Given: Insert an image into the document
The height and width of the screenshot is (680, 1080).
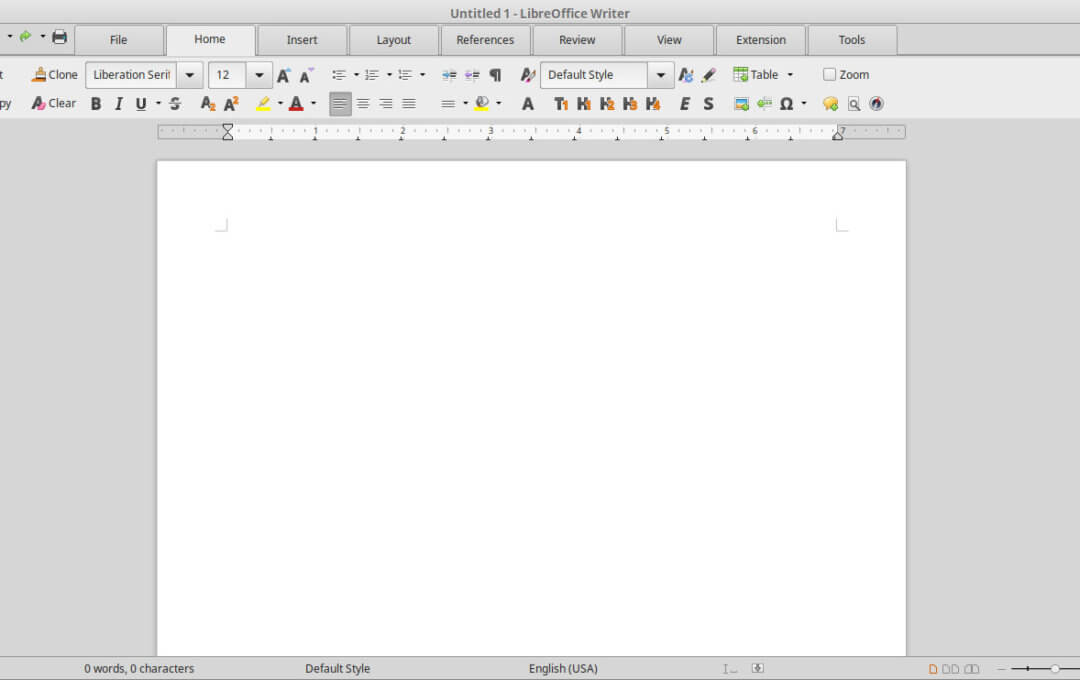Looking at the screenshot, I should (741, 104).
